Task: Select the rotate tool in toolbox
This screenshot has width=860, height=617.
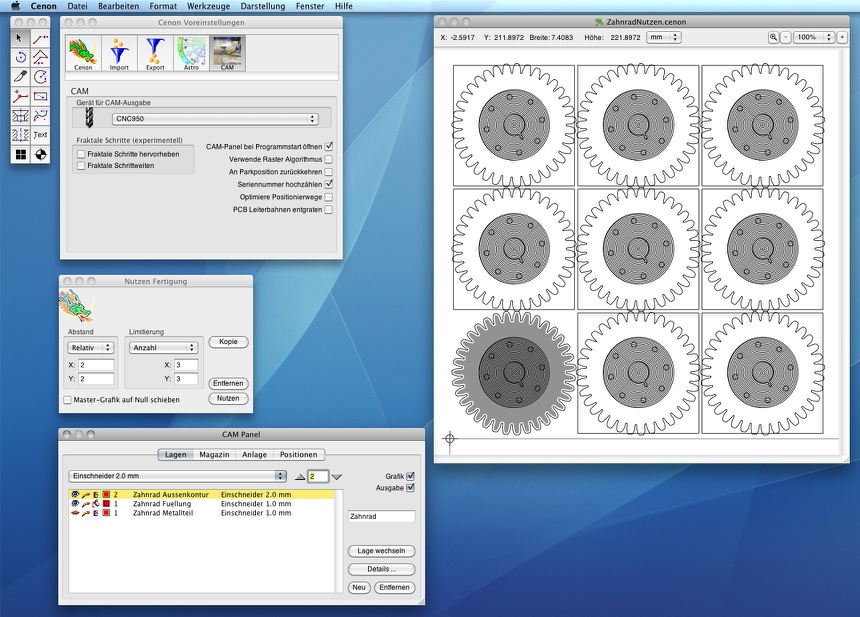Action: click(20, 58)
